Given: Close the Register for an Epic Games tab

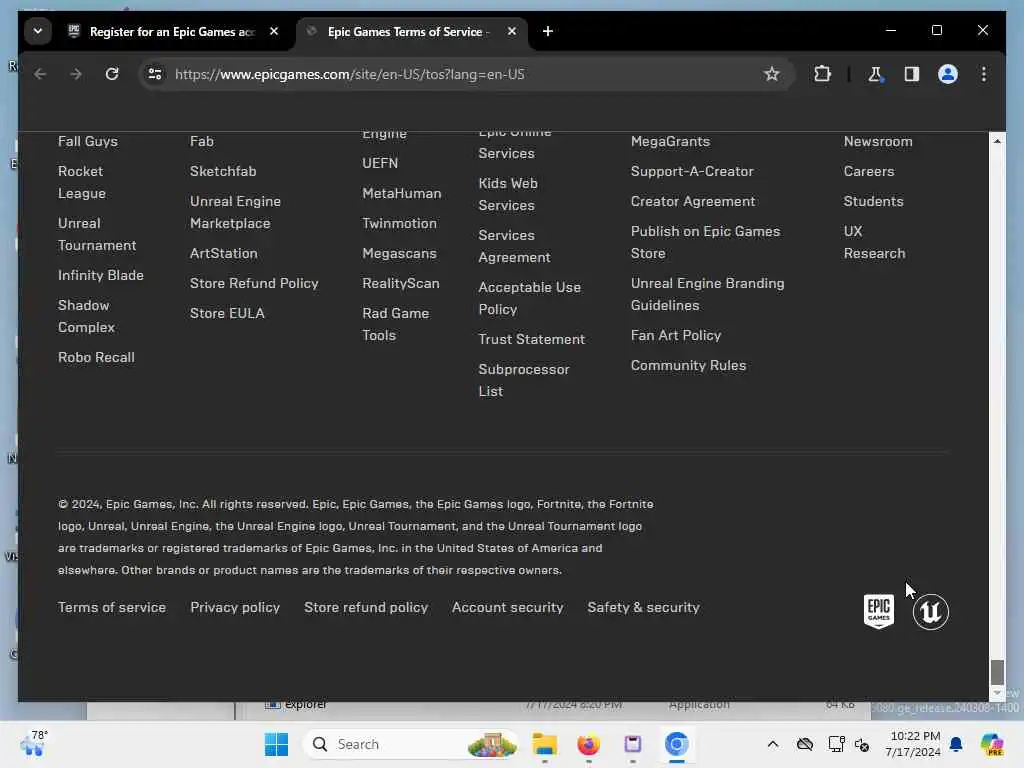Looking at the screenshot, I should point(274,31).
